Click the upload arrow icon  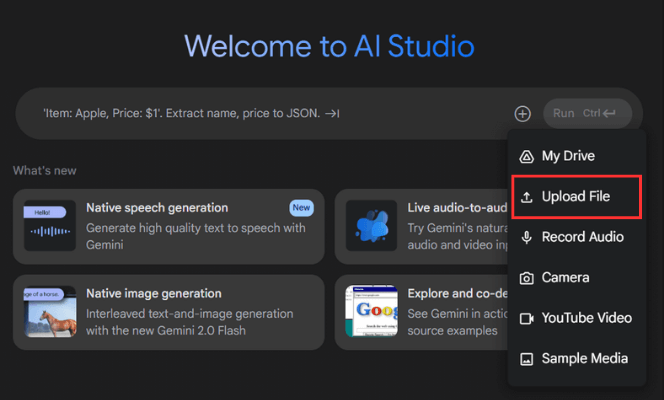(x=527, y=197)
